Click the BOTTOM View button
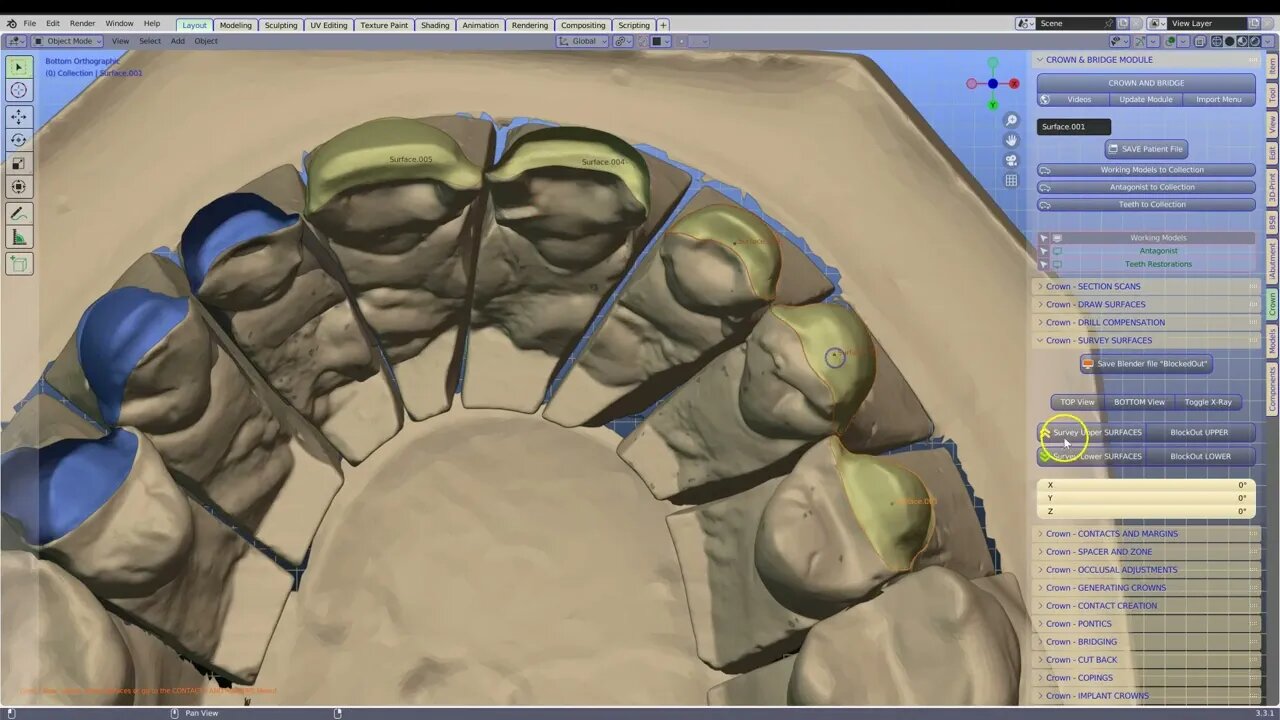This screenshot has height=720, width=1280. (x=1139, y=402)
